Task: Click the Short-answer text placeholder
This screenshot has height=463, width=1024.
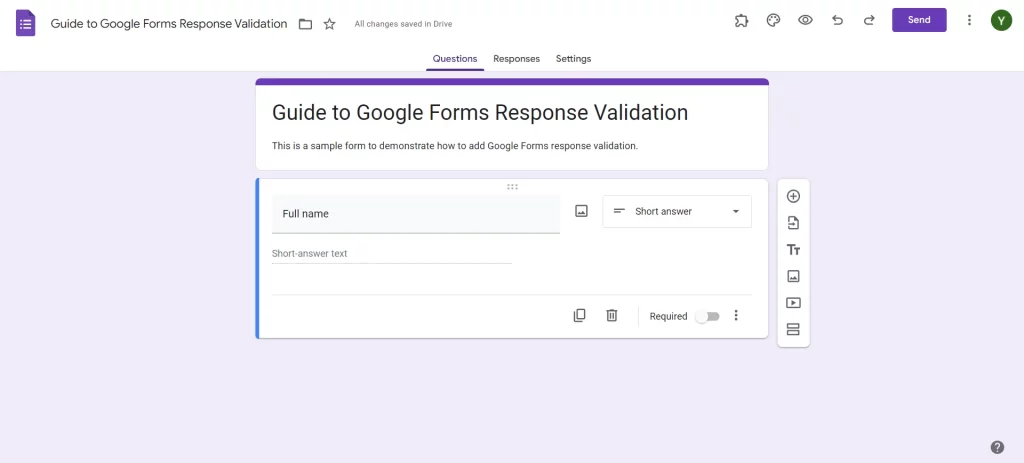Action: tap(310, 253)
